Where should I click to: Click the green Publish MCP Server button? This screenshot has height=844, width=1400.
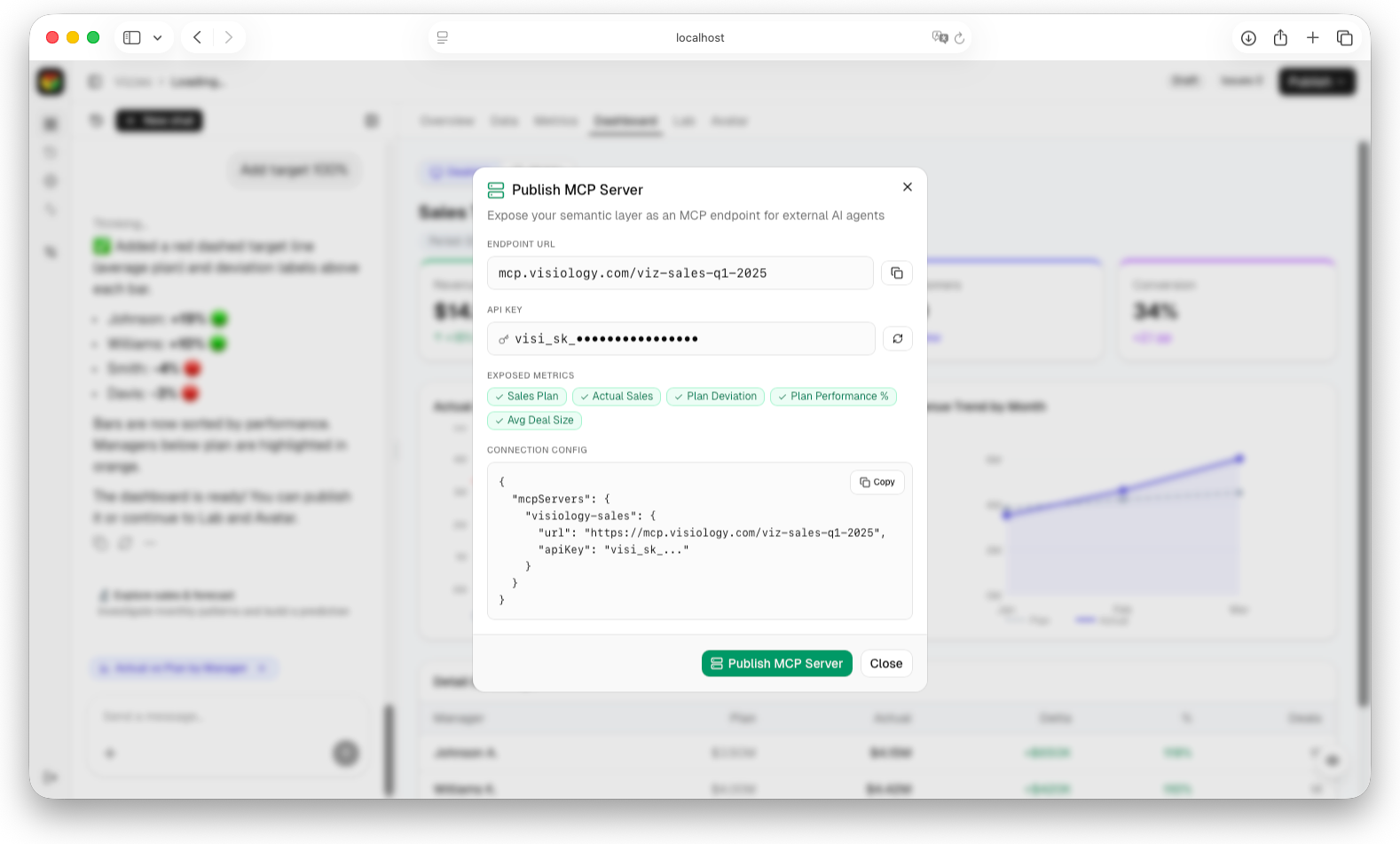[x=776, y=664]
